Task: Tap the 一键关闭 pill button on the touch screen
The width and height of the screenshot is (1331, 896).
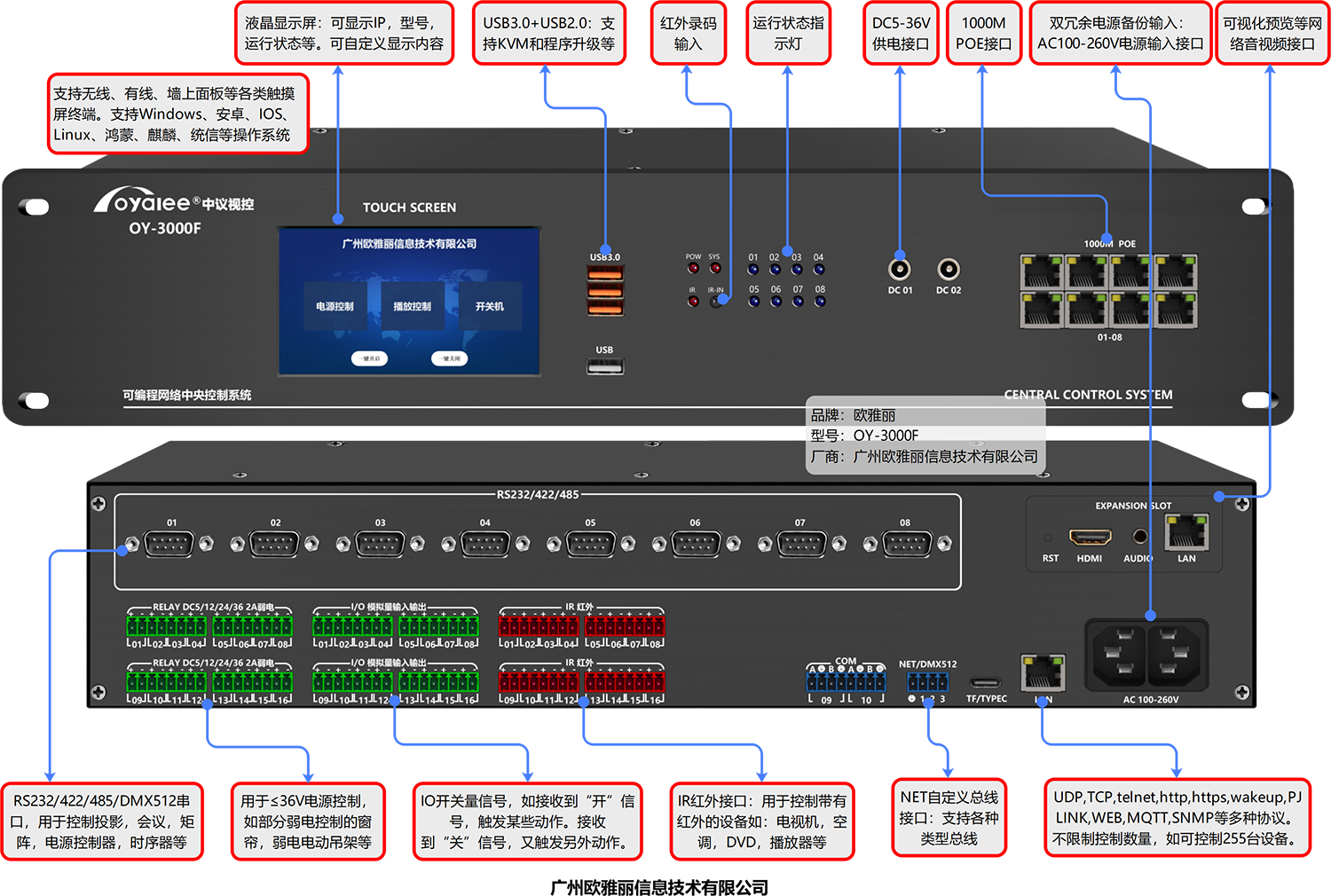Action: (x=449, y=358)
